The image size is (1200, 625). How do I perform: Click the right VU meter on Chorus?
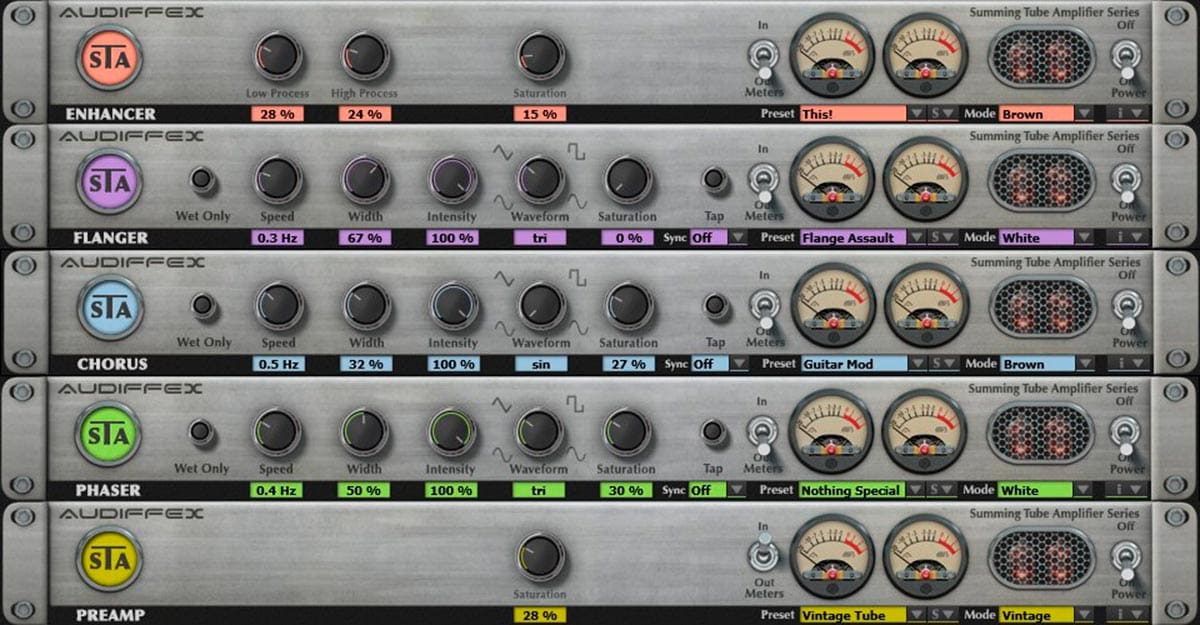click(926, 305)
